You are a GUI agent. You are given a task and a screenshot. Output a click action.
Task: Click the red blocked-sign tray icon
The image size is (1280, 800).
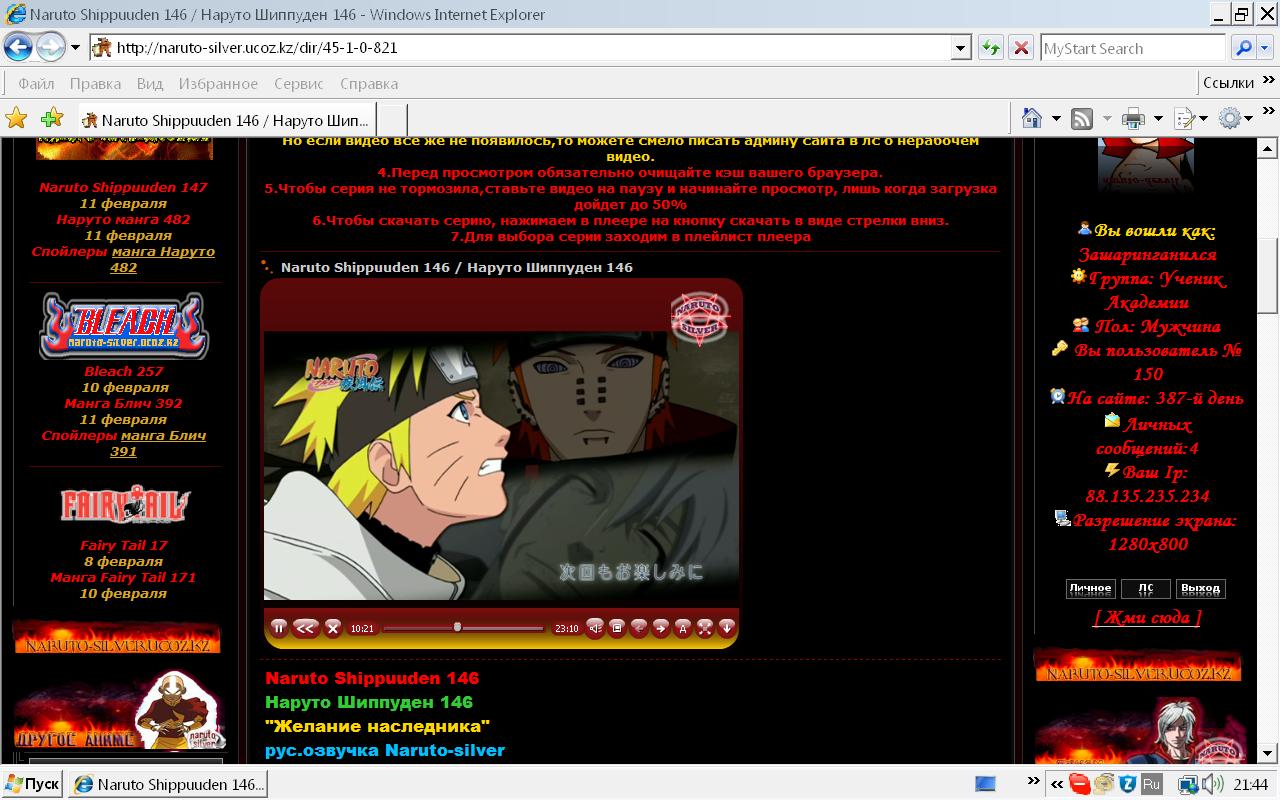pyautogui.click(x=1079, y=784)
